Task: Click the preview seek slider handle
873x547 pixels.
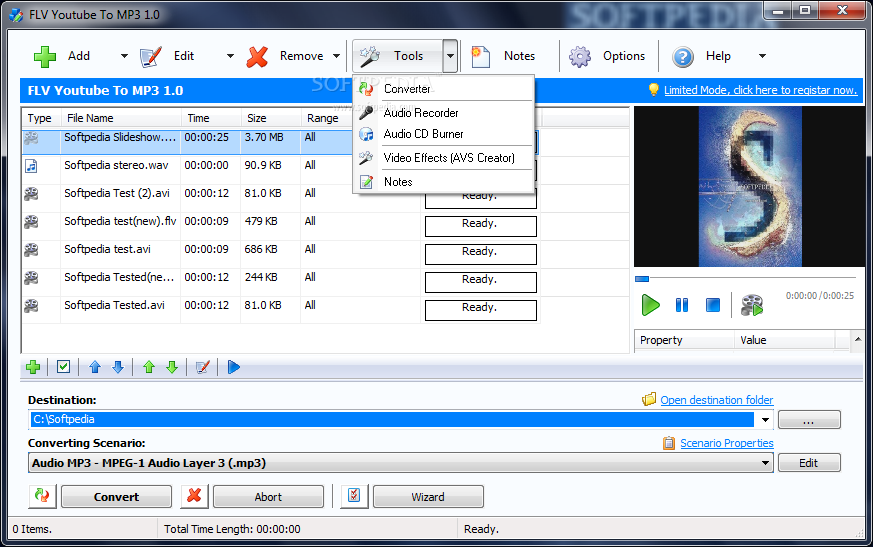Action: 642,279
